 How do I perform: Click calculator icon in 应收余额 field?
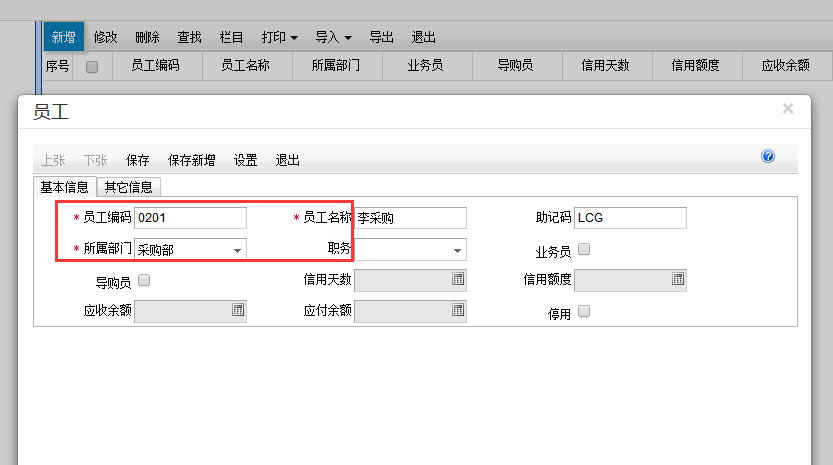click(238, 311)
